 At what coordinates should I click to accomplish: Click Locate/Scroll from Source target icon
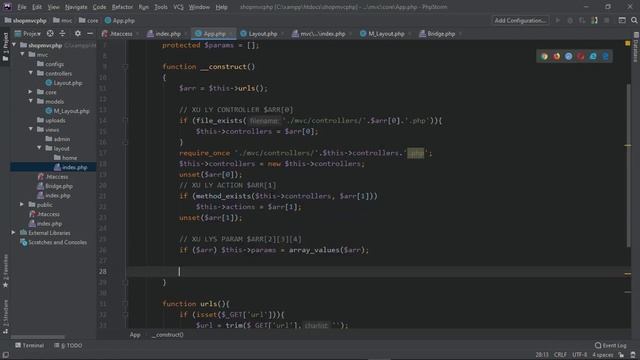[x=50, y=33]
